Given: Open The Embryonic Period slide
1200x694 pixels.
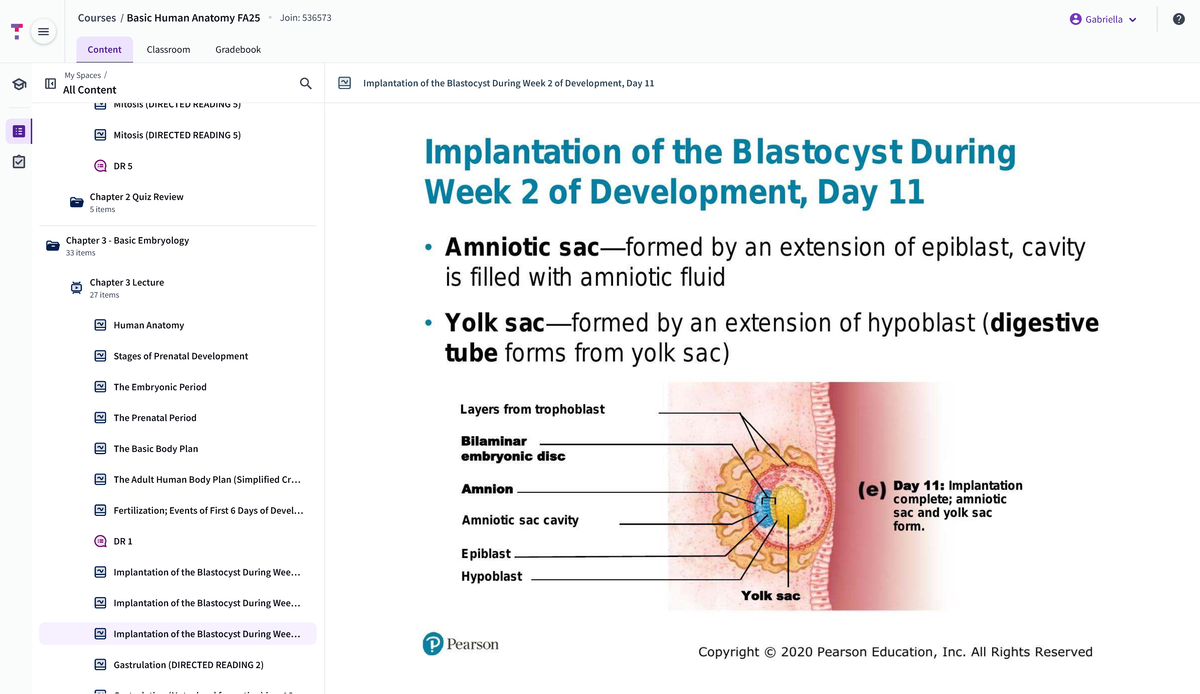Looking at the screenshot, I should (160, 387).
